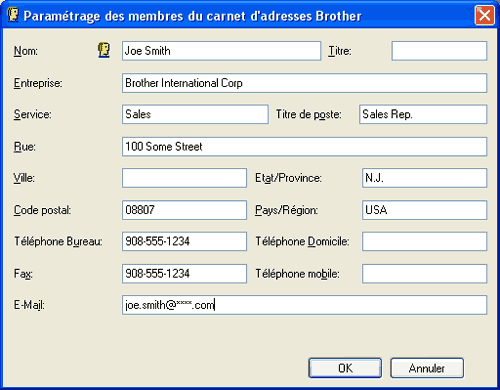500x390 pixels.
Task: Click the Service: label
Action: click(32, 114)
